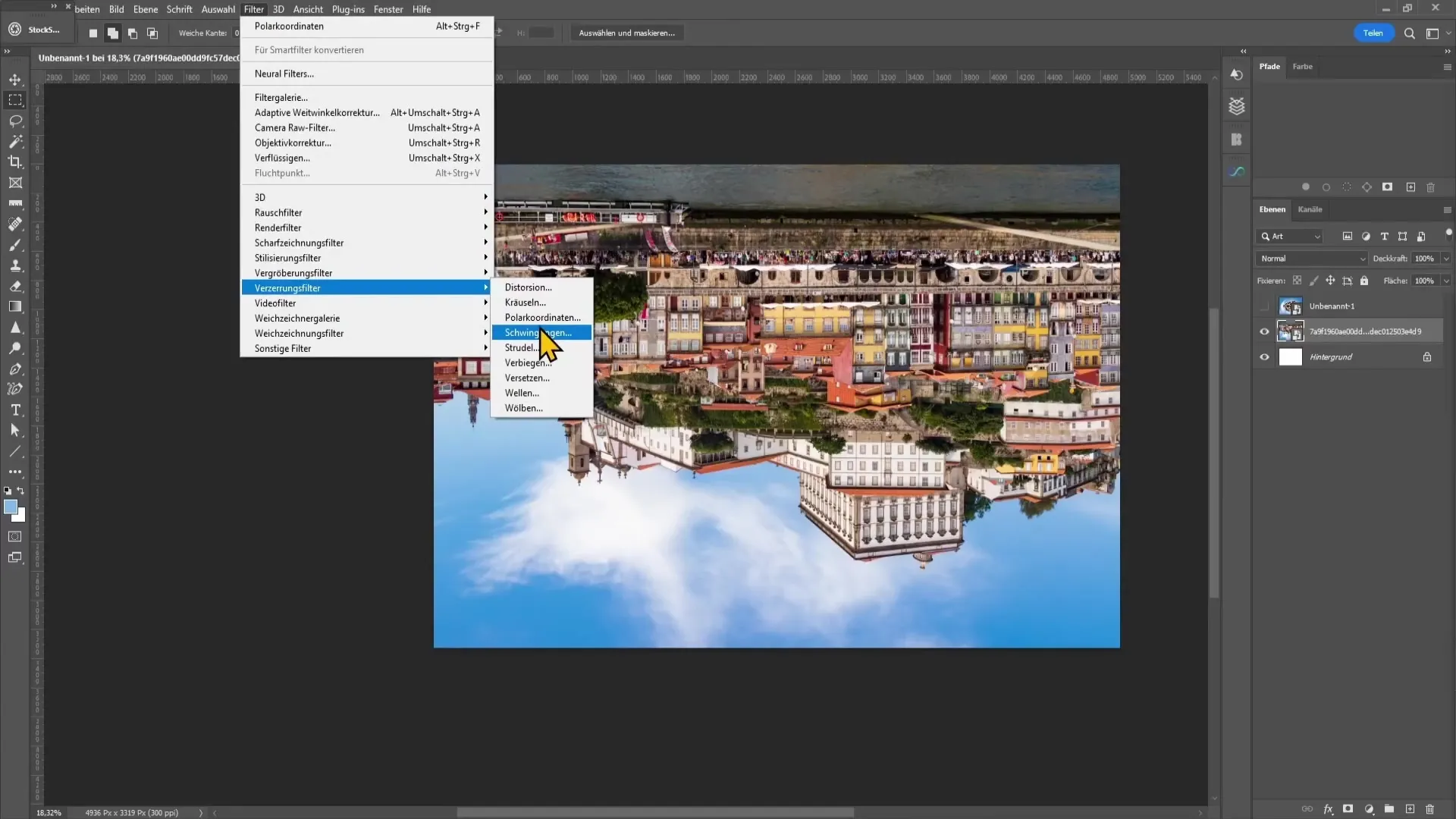Choose Strudel filter
This screenshot has height=819, width=1456.
coord(541,348)
